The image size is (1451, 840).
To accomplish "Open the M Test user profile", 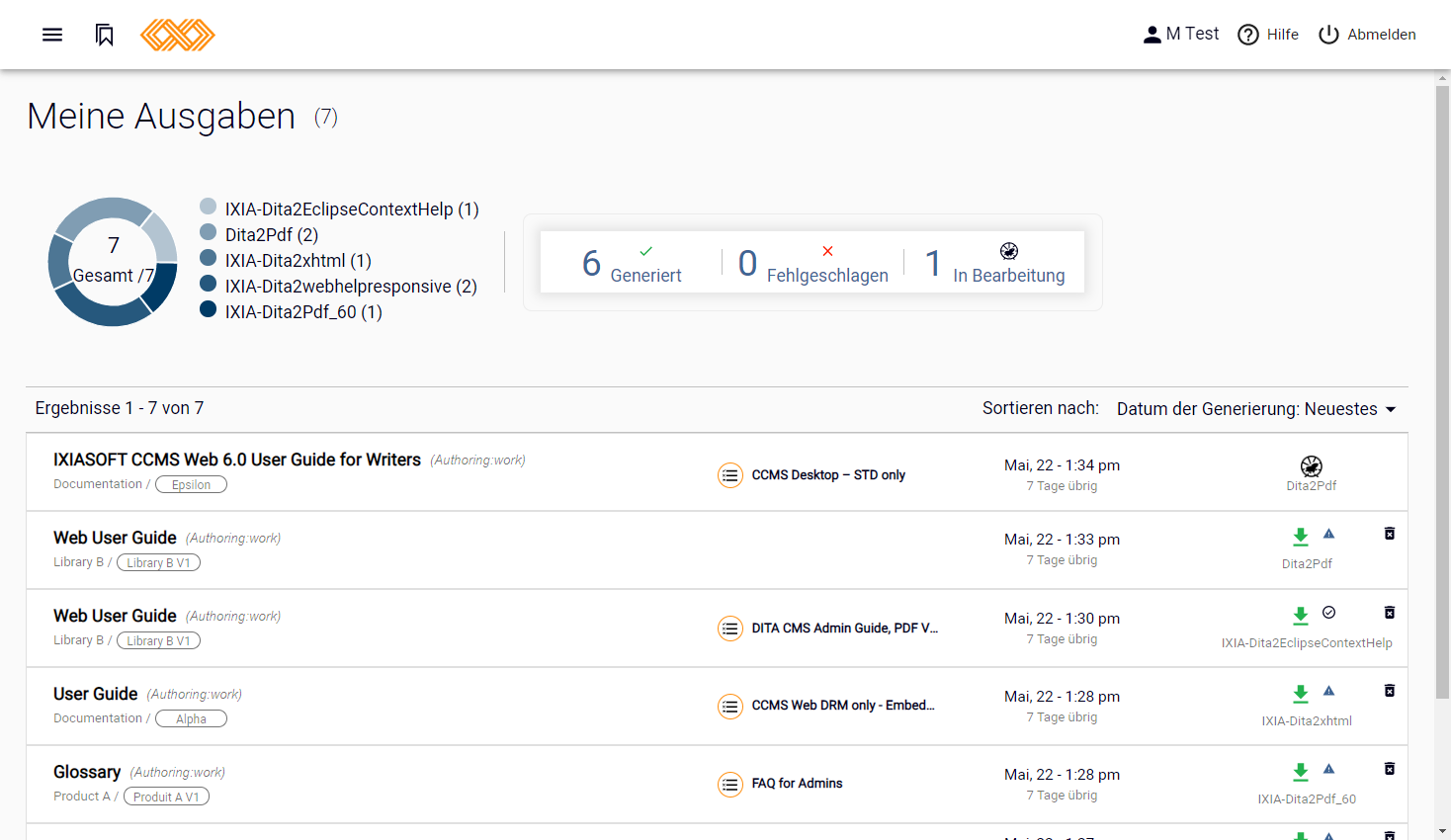I will click(1180, 35).
